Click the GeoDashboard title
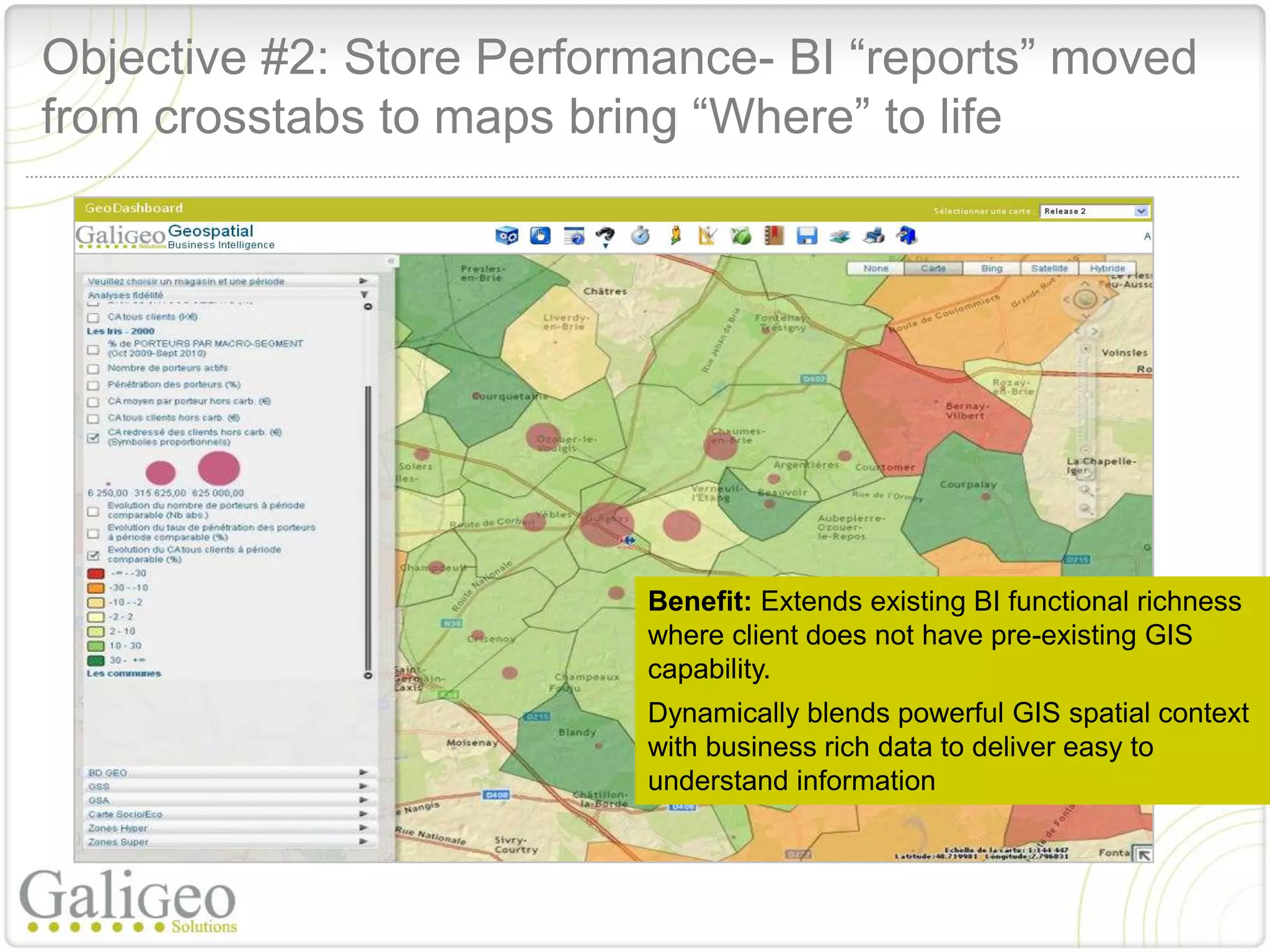1270x952 pixels. tap(134, 208)
